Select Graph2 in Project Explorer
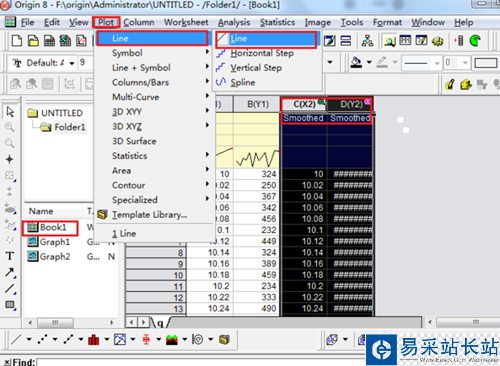The width and height of the screenshot is (500, 366). pos(49,256)
